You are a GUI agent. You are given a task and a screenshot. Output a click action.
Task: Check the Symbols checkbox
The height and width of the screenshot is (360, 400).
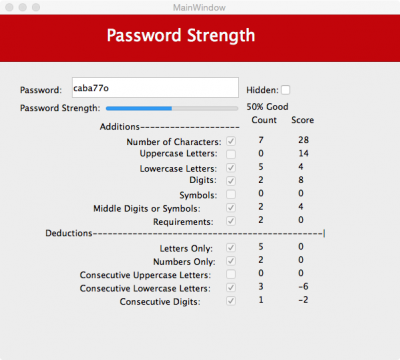231,194
